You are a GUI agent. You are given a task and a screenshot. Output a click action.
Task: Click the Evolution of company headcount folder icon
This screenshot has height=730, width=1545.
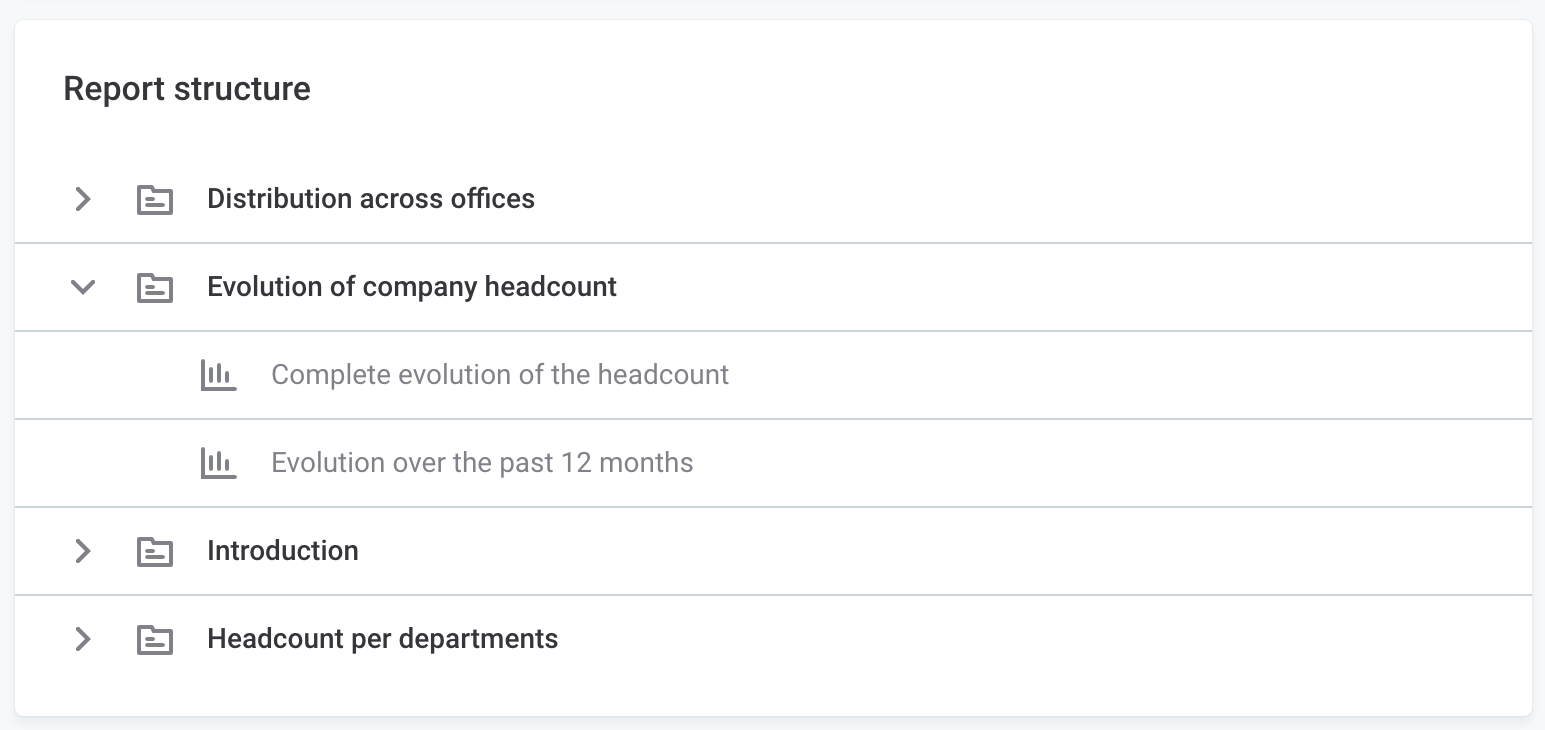[155, 287]
